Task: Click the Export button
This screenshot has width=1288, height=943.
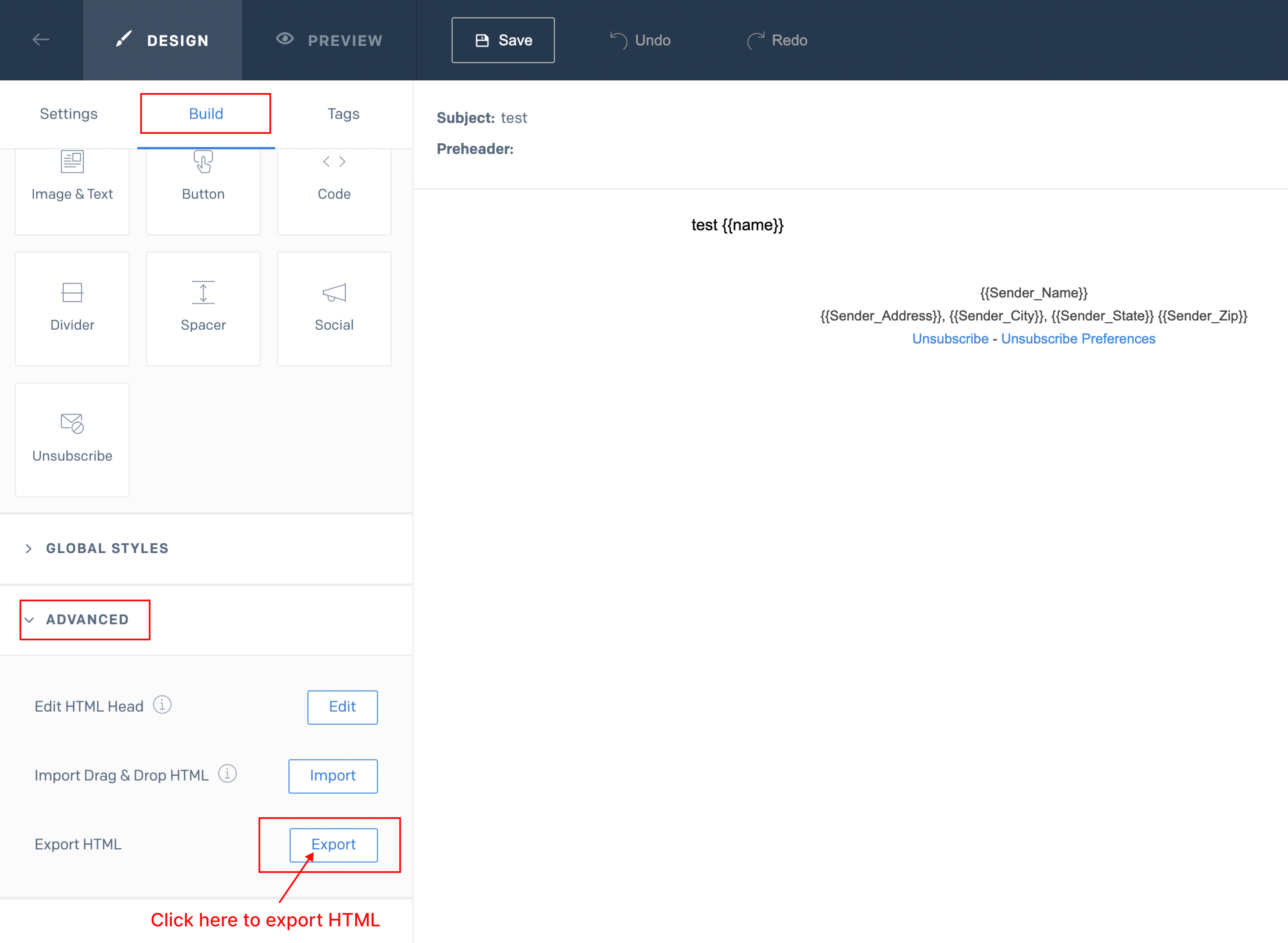Action: click(333, 845)
